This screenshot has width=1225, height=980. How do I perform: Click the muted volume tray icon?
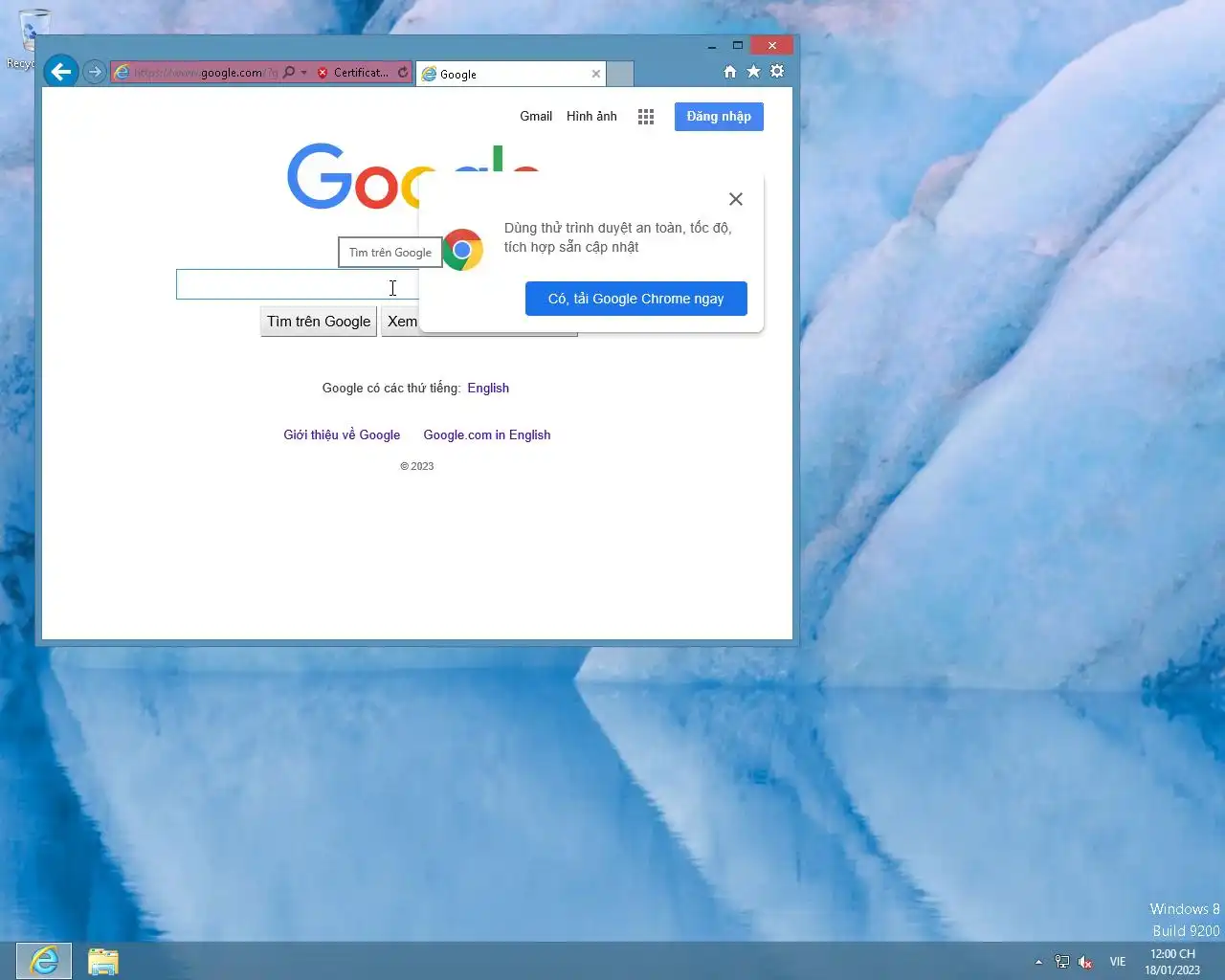[x=1085, y=962]
